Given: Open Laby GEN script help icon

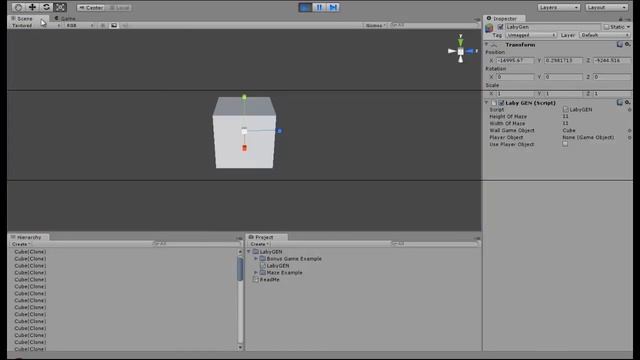Looking at the screenshot, I should 620,103.
